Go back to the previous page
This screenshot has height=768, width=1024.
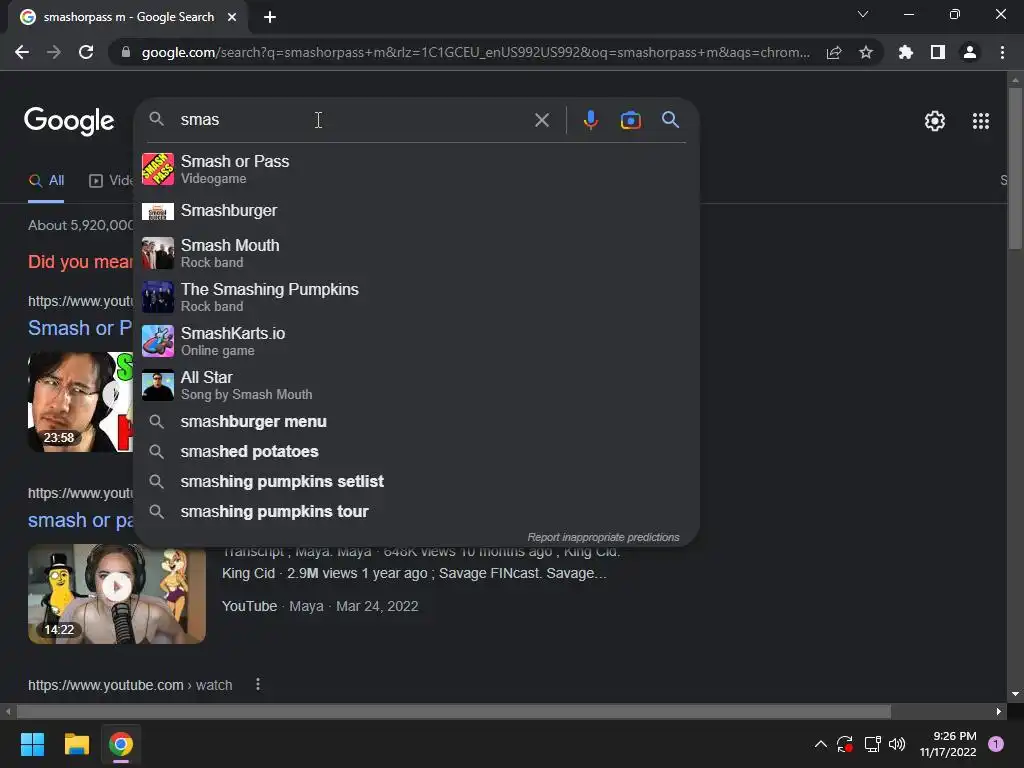22,52
